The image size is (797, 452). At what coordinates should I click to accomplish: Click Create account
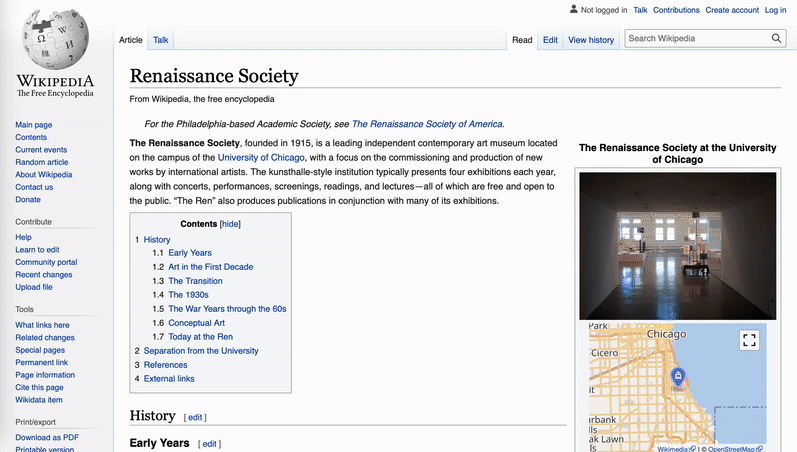coord(732,10)
